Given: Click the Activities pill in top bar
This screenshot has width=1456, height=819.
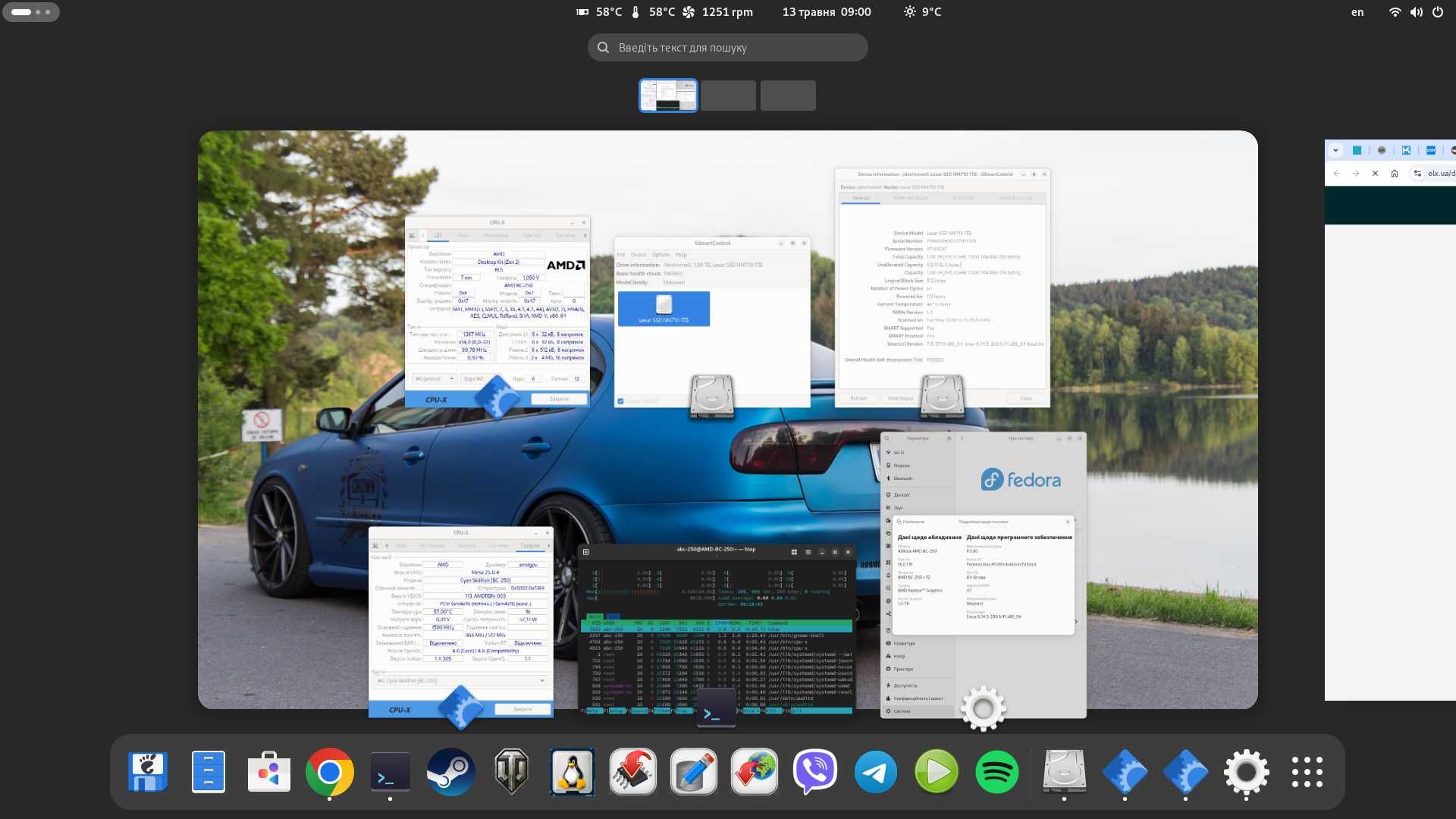Looking at the screenshot, I should (30, 12).
